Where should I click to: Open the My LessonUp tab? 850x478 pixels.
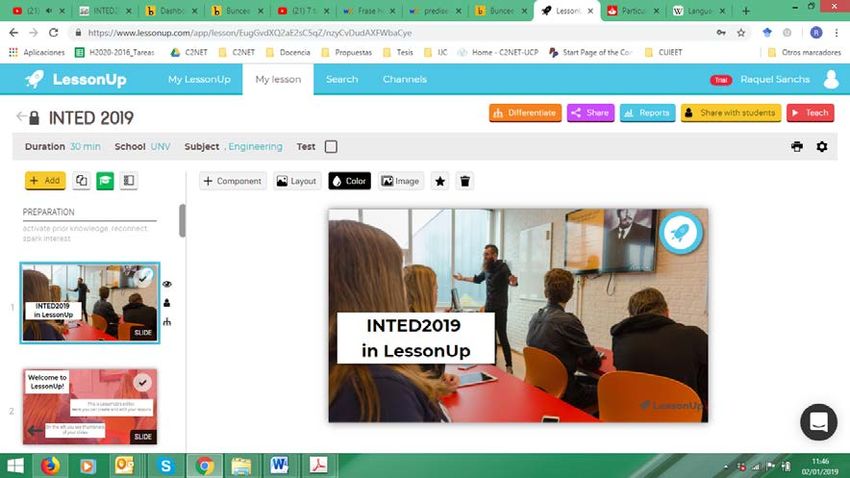click(x=199, y=79)
